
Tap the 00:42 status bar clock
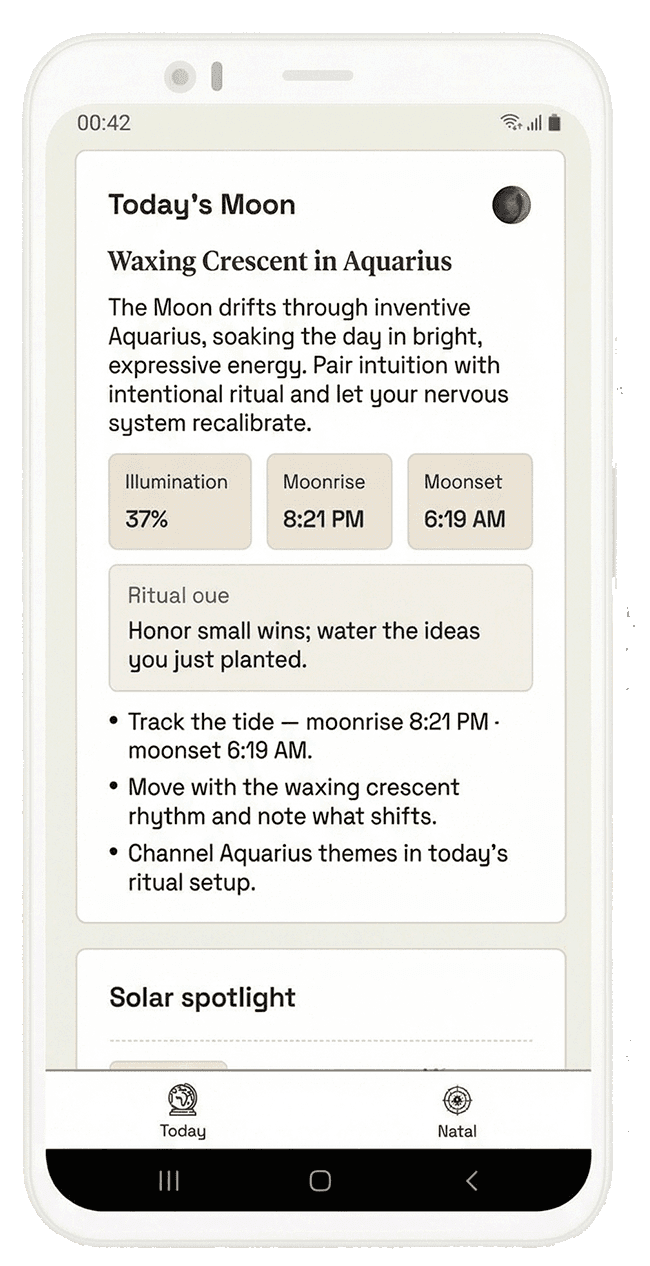(104, 123)
